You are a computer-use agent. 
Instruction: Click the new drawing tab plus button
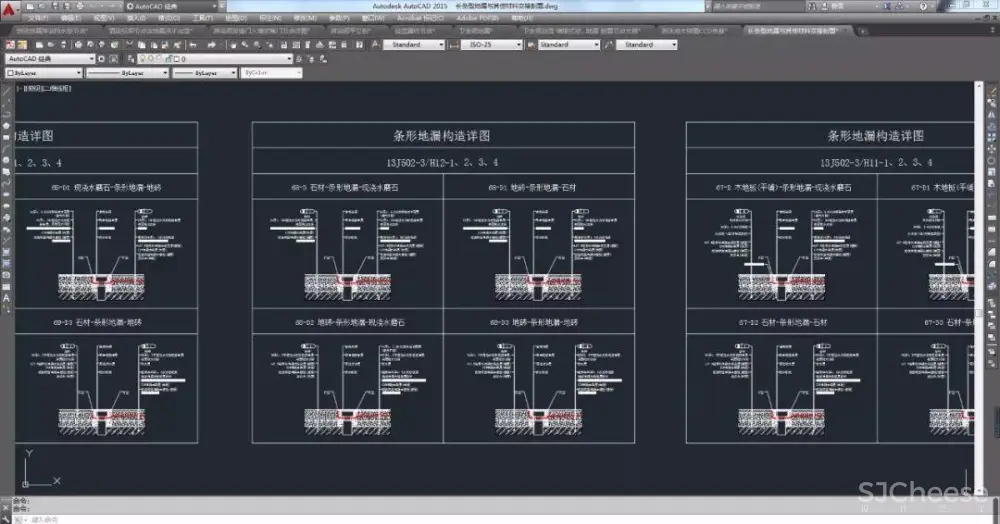[862, 30]
